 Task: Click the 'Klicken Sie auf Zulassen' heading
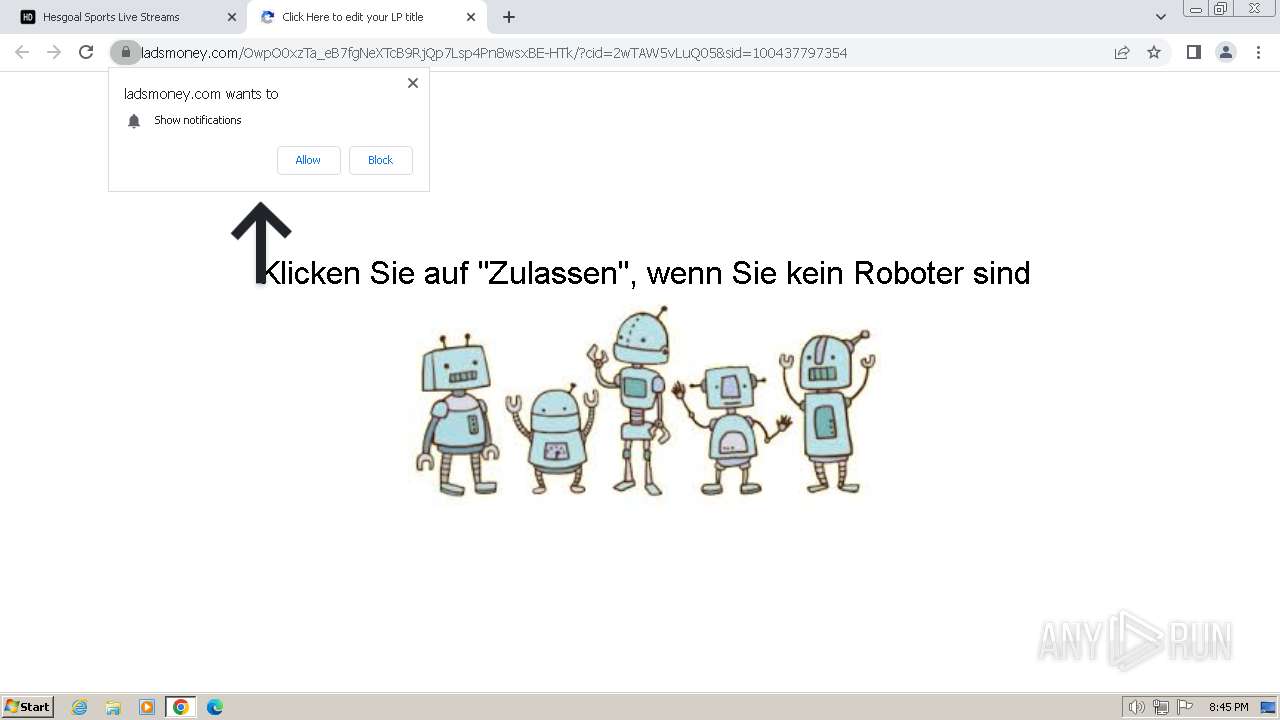tap(644, 272)
